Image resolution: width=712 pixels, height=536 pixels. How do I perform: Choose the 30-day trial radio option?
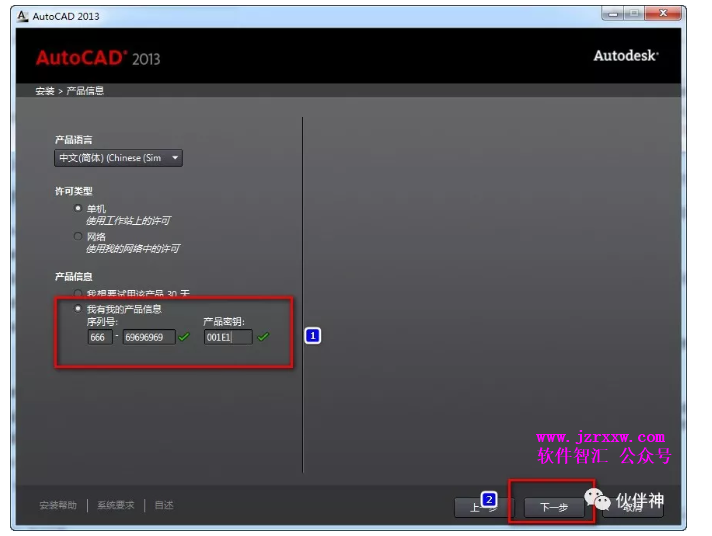coord(78,293)
